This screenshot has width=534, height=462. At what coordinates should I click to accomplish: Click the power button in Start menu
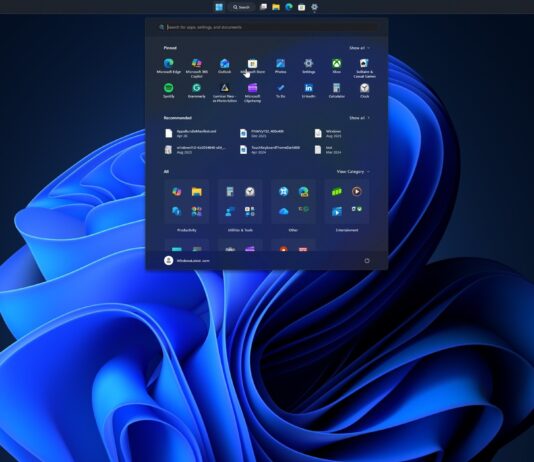[x=367, y=260]
